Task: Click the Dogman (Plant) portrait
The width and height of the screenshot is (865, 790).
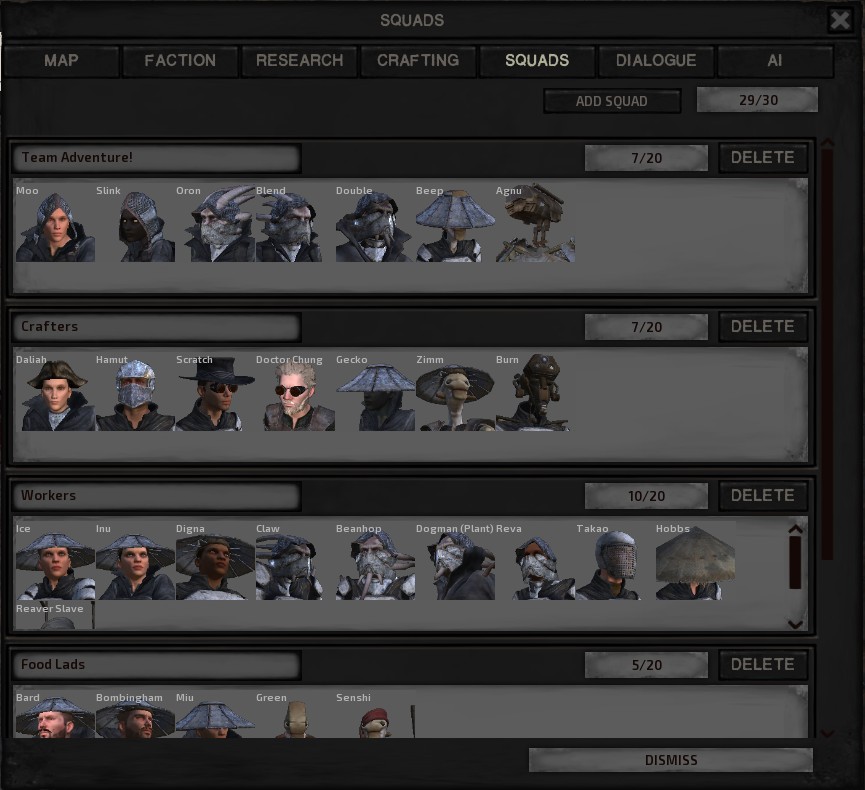Action: (455, 561)
